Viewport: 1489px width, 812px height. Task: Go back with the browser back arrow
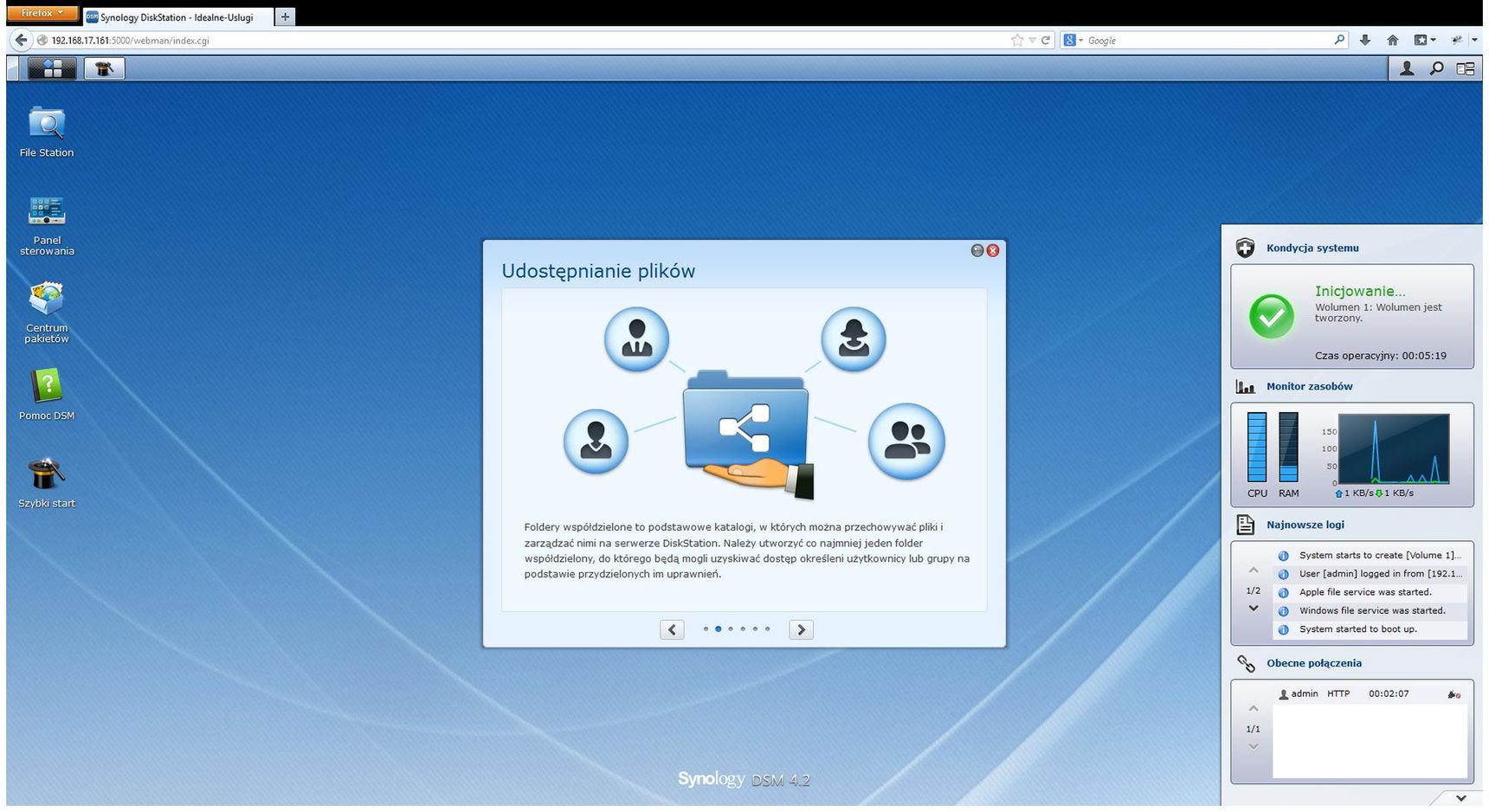click(21, 40)
